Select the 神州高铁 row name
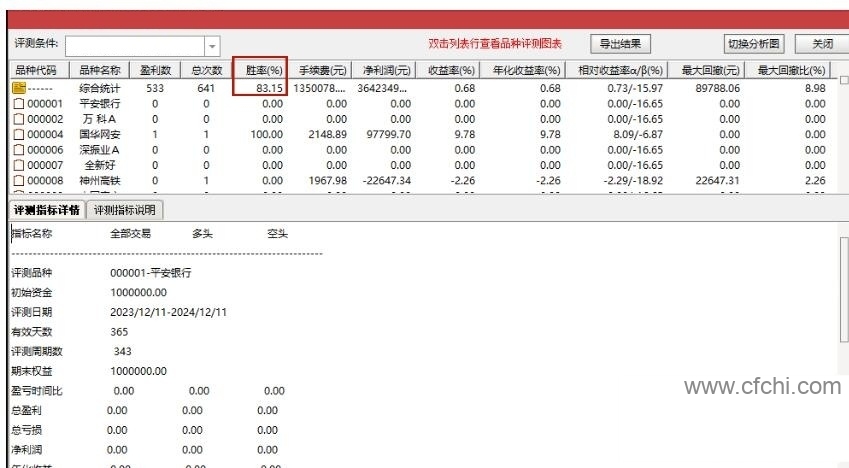849x468 pixels. 100,180
